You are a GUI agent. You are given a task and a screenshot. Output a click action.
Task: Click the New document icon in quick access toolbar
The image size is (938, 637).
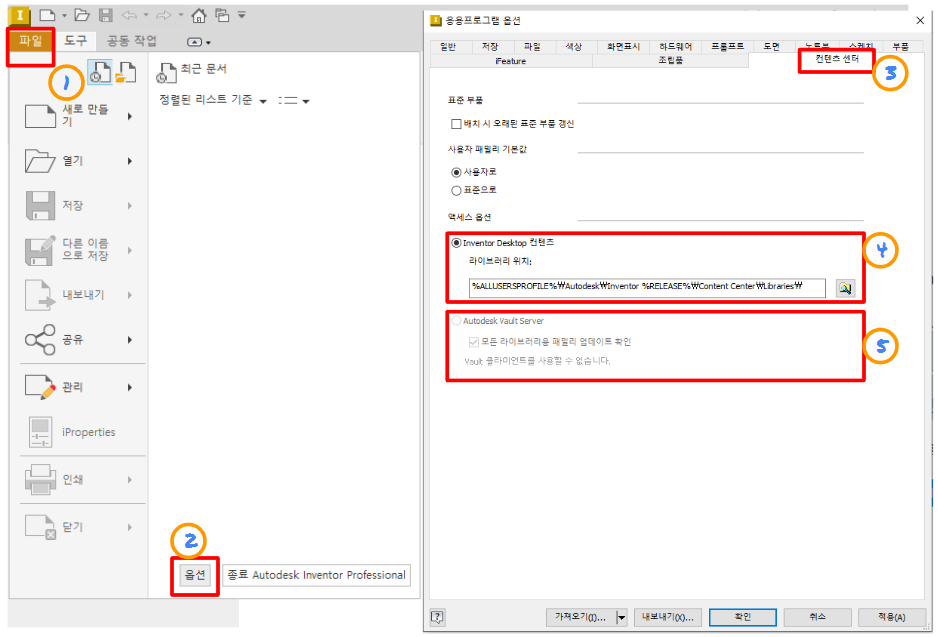coord(47,16)
